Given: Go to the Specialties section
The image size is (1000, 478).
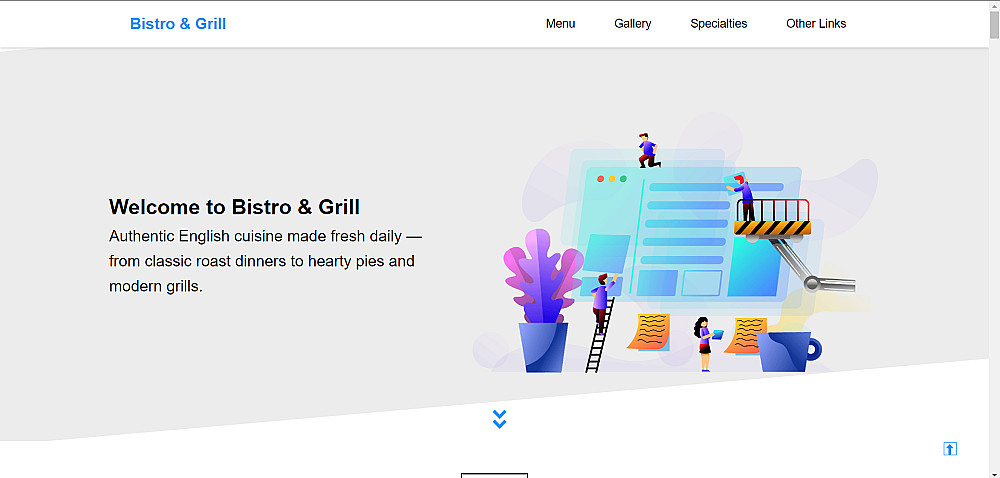Looking at the screenshot, I should pos(719,24).
